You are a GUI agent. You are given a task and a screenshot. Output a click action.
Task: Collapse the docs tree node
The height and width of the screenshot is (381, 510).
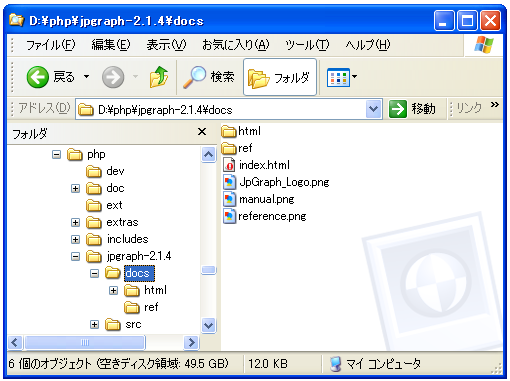(x=95, y=274)
